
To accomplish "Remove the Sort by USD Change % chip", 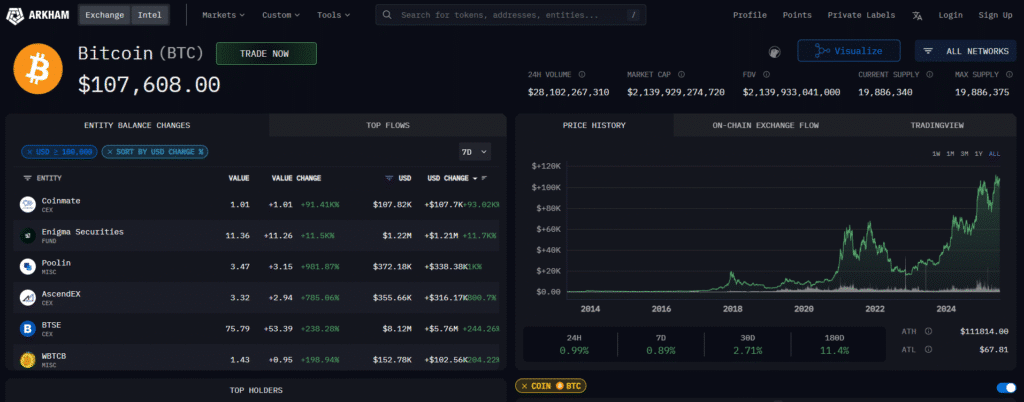I will pos(110,152).
